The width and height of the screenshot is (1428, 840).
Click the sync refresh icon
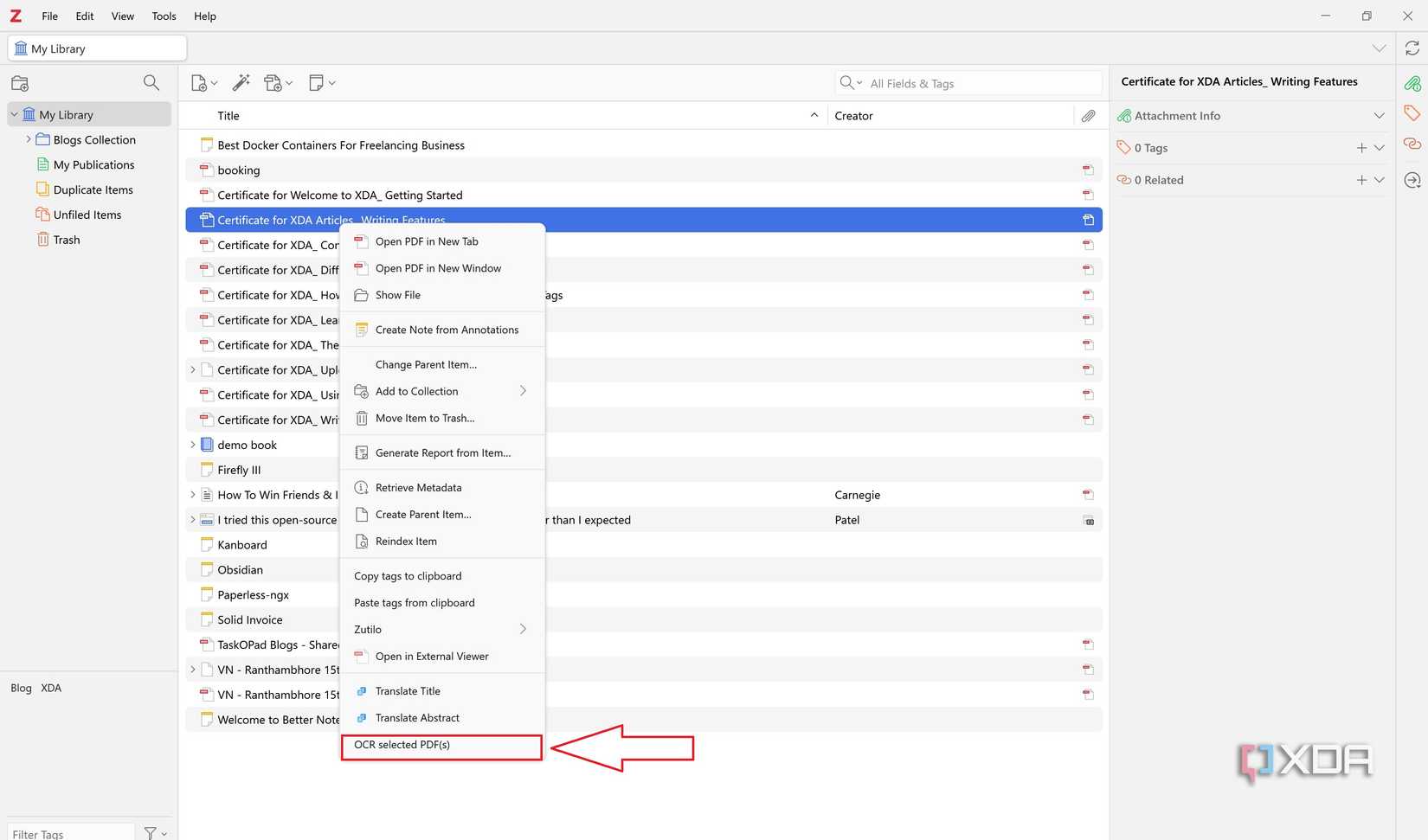(x=1412, y=48)
